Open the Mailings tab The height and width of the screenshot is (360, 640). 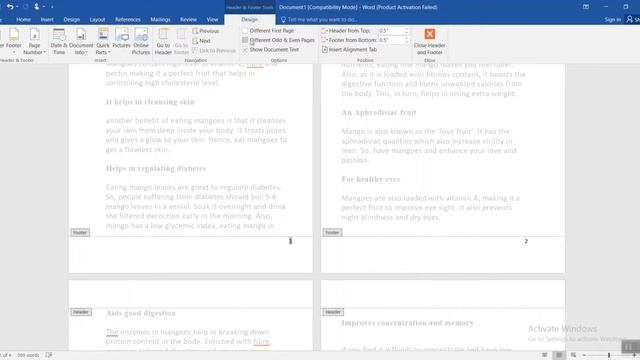(160, 20)
